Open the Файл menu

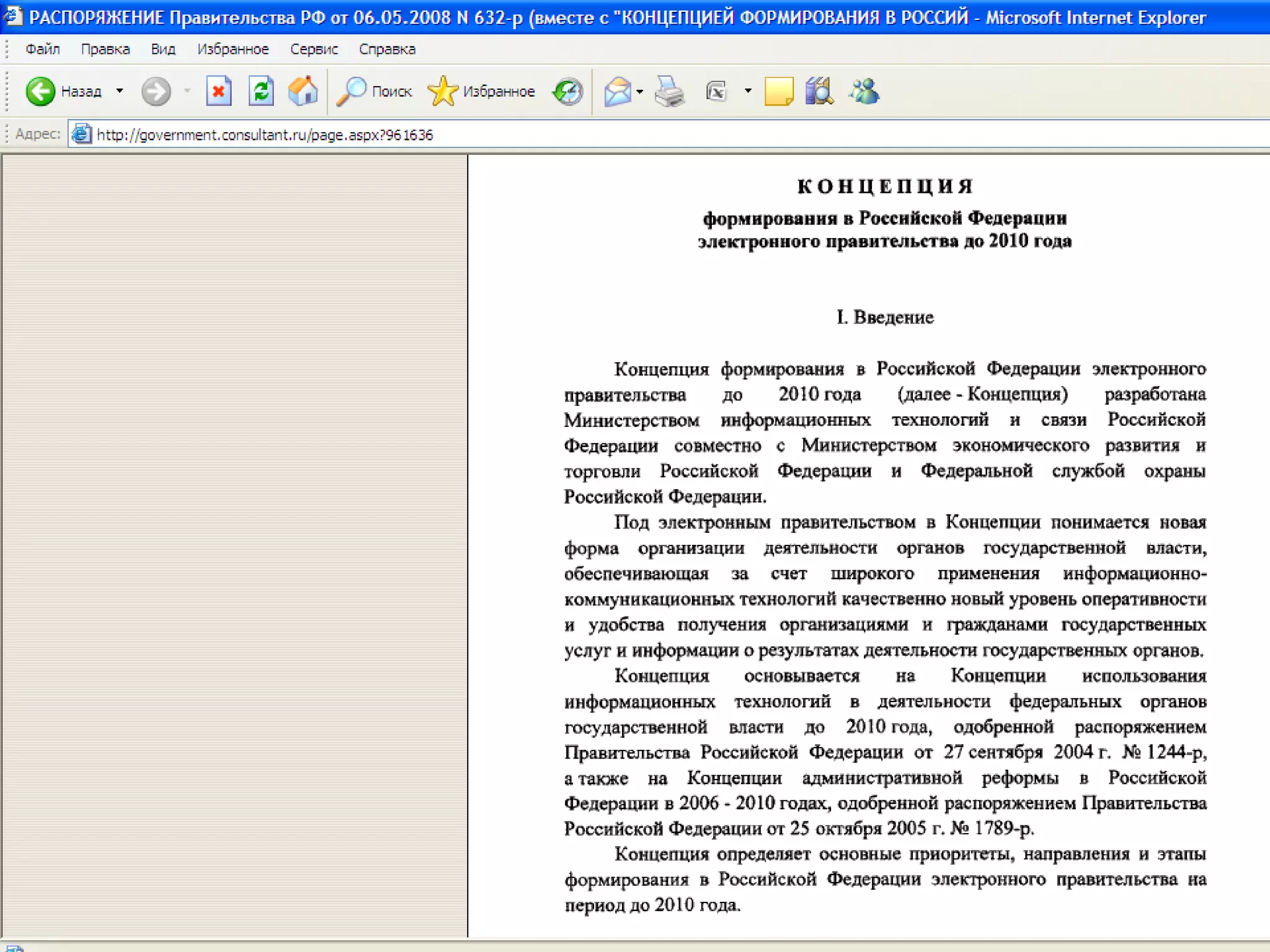pos(43,49)
